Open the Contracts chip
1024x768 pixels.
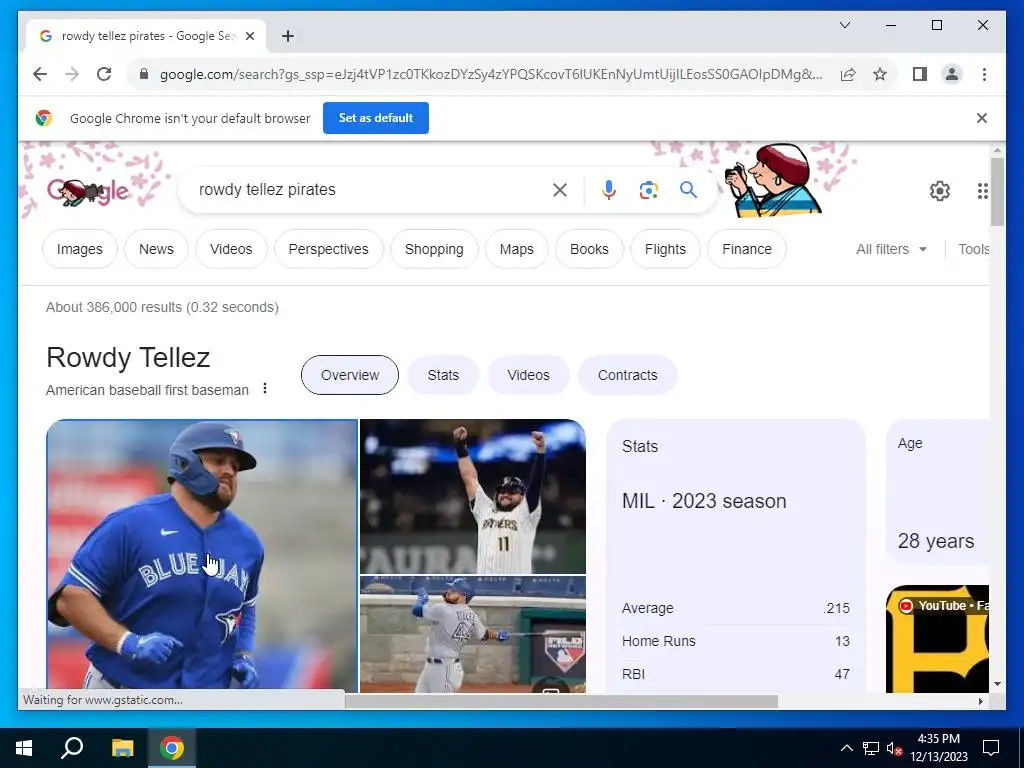pyautogui.click(x=628, y=375)
